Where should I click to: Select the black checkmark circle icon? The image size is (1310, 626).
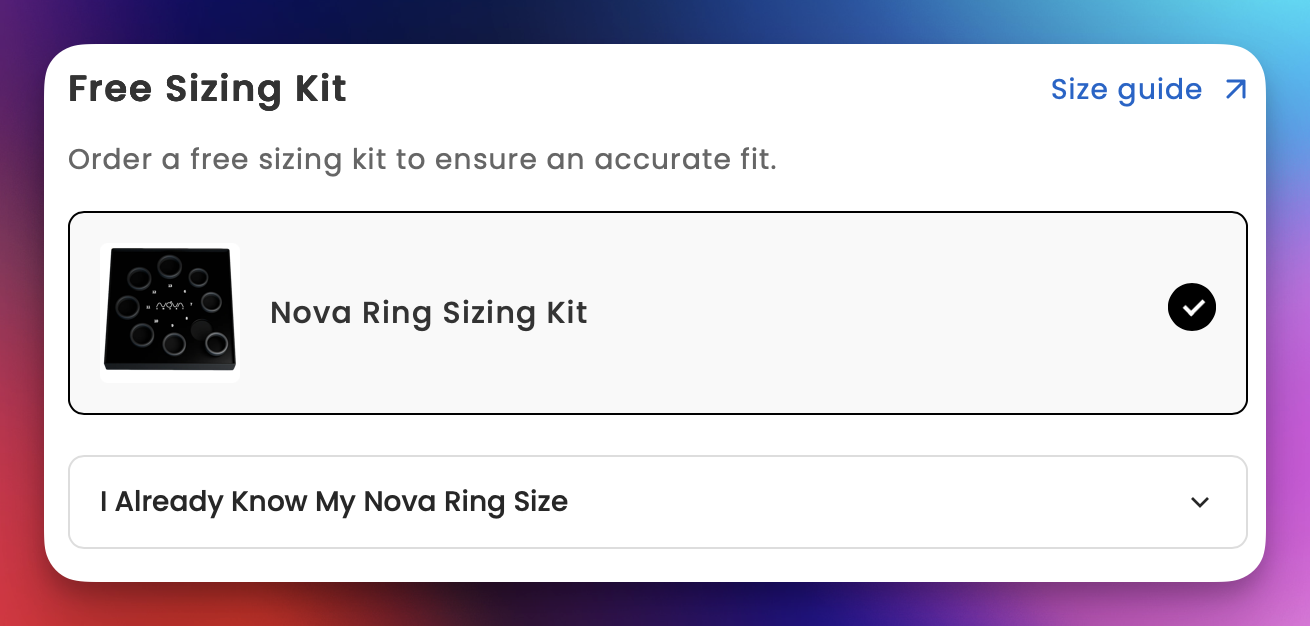pyautogui.click(x=1192, y=307)
